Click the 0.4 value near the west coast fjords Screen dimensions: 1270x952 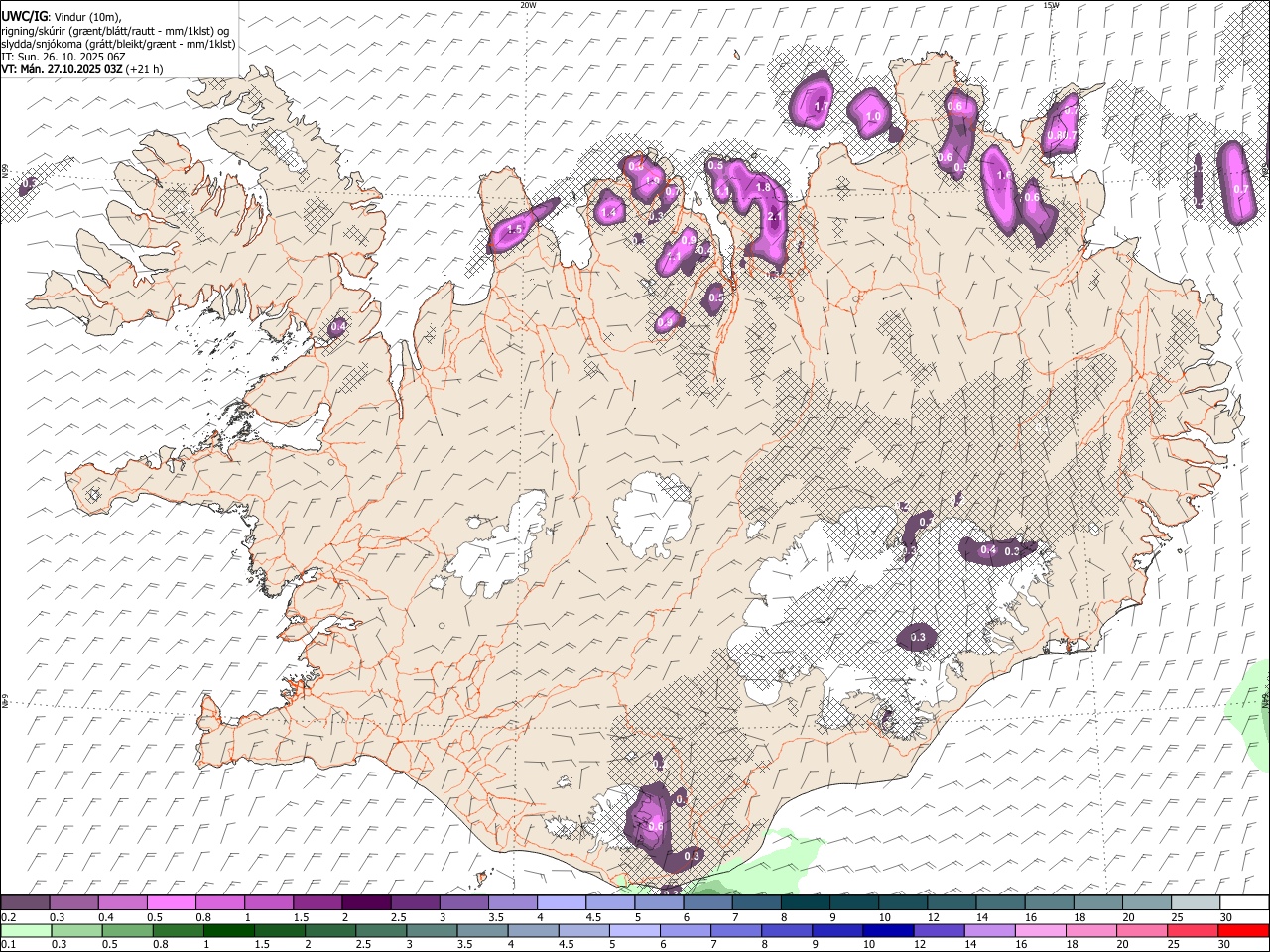coord(338,326)
